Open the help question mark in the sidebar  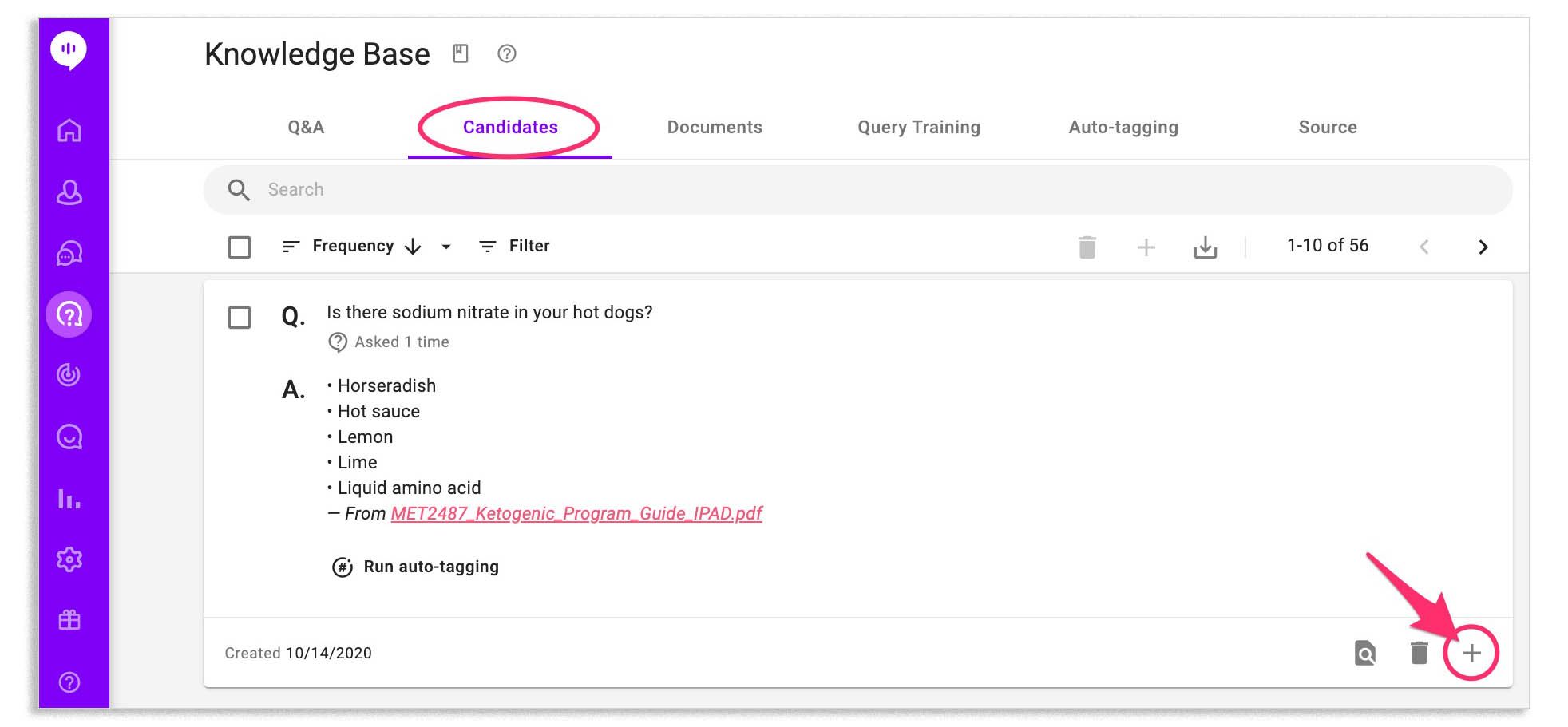[69, 682]
